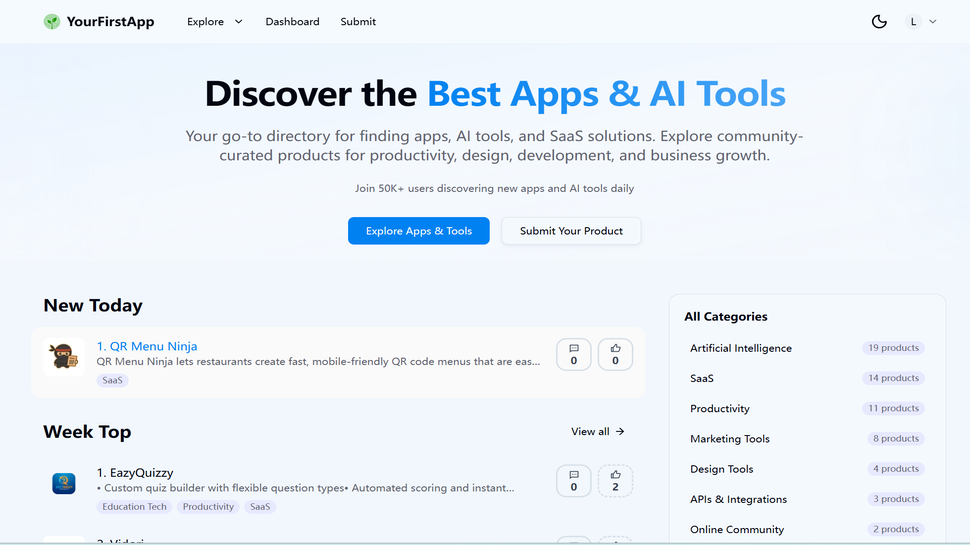Open the Explore navigation item

click(x=205, y=22)
